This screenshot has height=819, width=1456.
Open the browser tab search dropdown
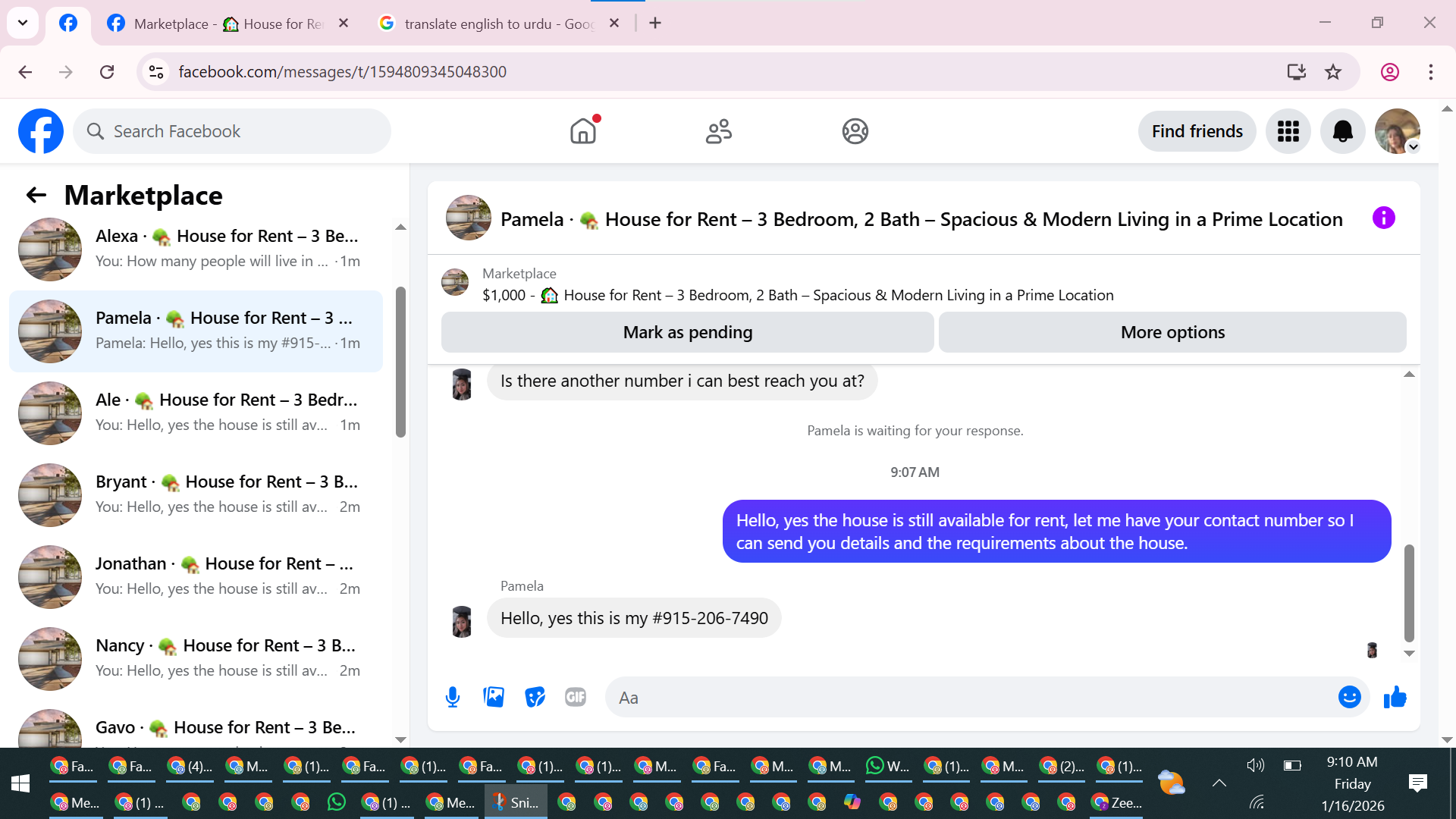(x=23, y=23)
